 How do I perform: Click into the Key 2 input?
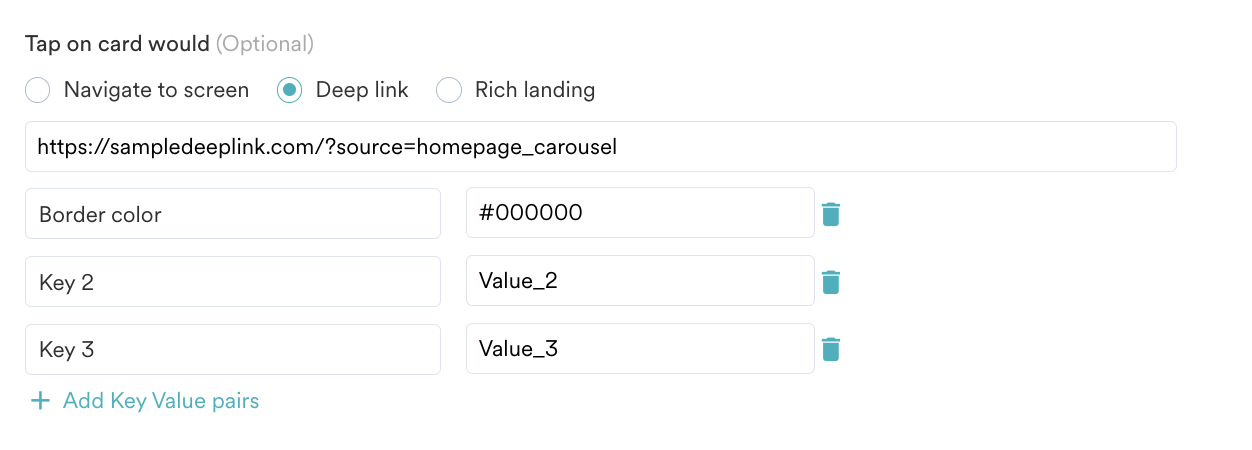coord(232,282)
